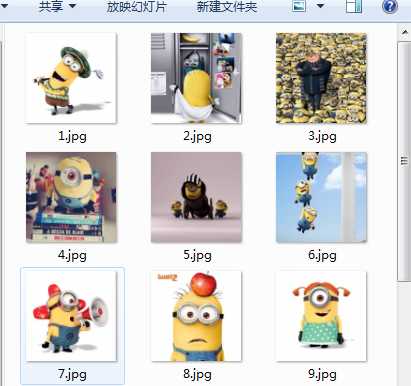
Task: Click the 4.jpg file name
Action: [72, 255]
